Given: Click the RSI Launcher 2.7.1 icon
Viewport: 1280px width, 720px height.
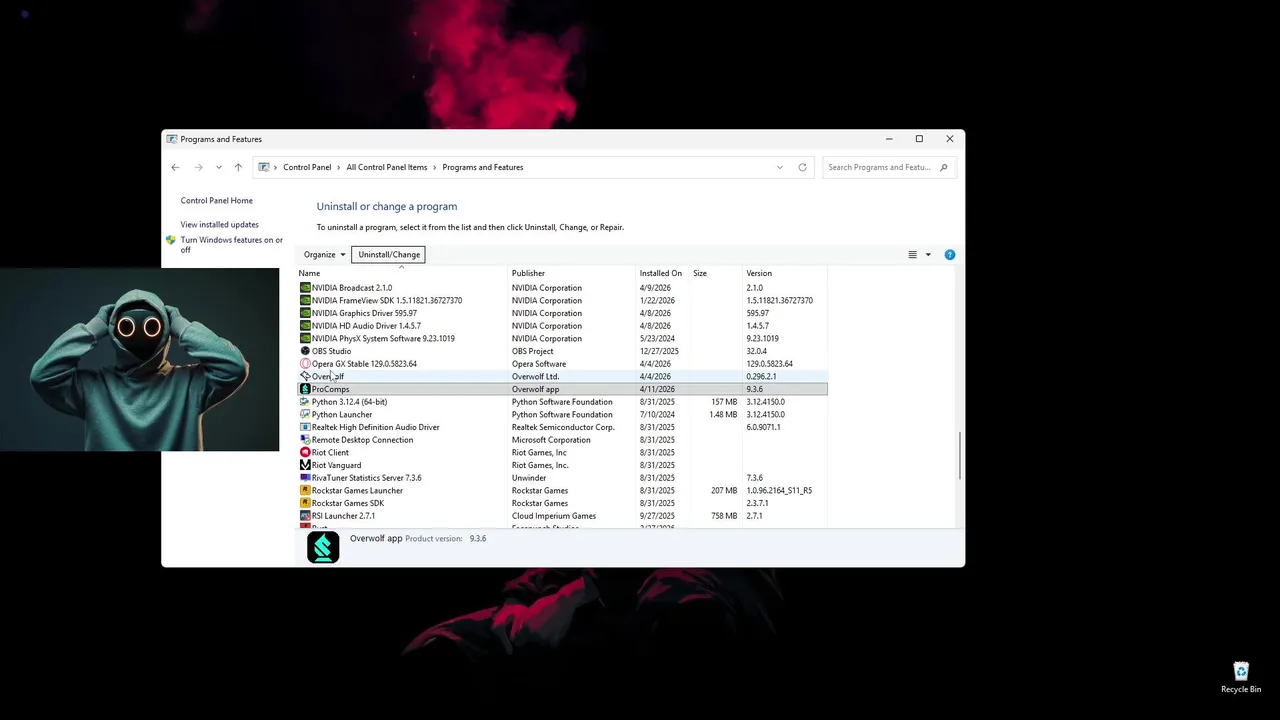Looking at the screenshot, I should pos(305,516).
